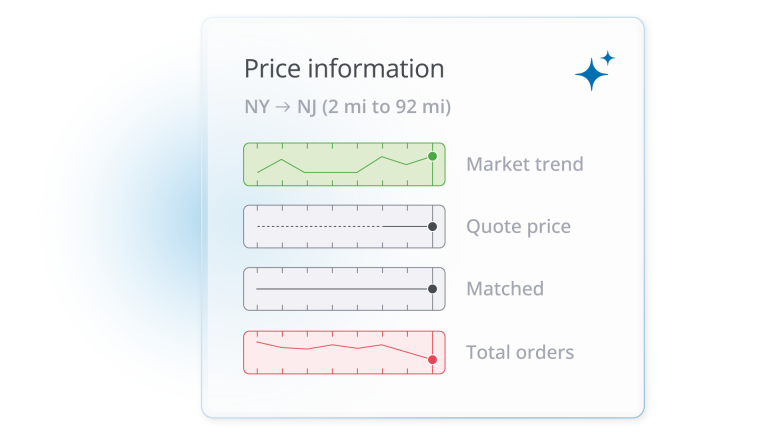Click the blue sparkle AI icon
768x432 pixels.
[591, 74]
